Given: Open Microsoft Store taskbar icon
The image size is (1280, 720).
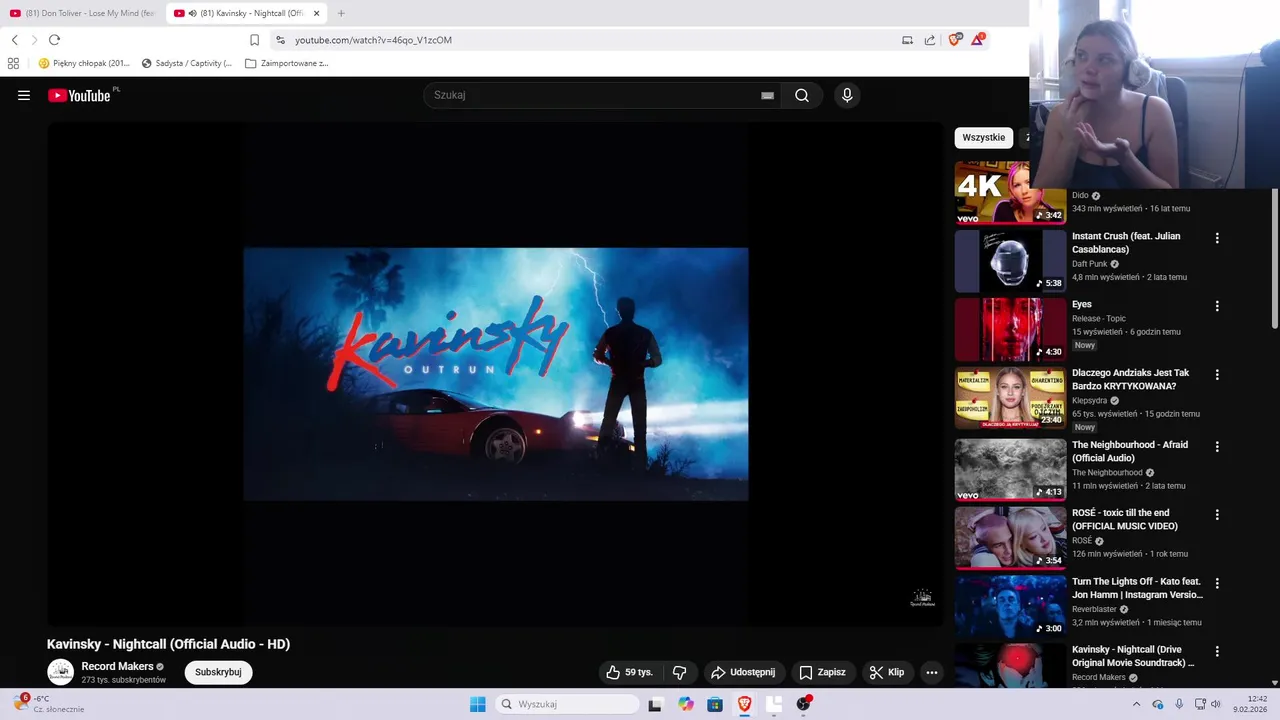Looking at the screenshot, I should coord(715,704).
